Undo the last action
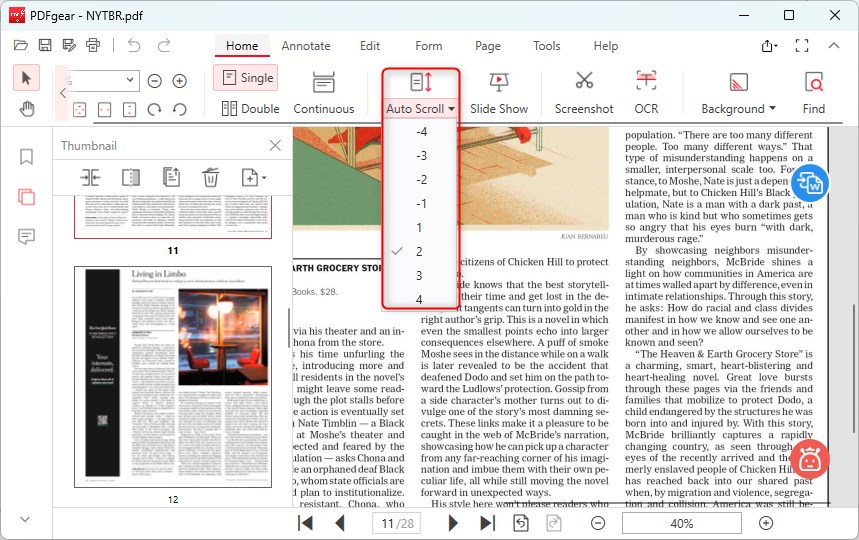This screenshot has width=859, height=540. pyautogui.click(x=134, y=45)
